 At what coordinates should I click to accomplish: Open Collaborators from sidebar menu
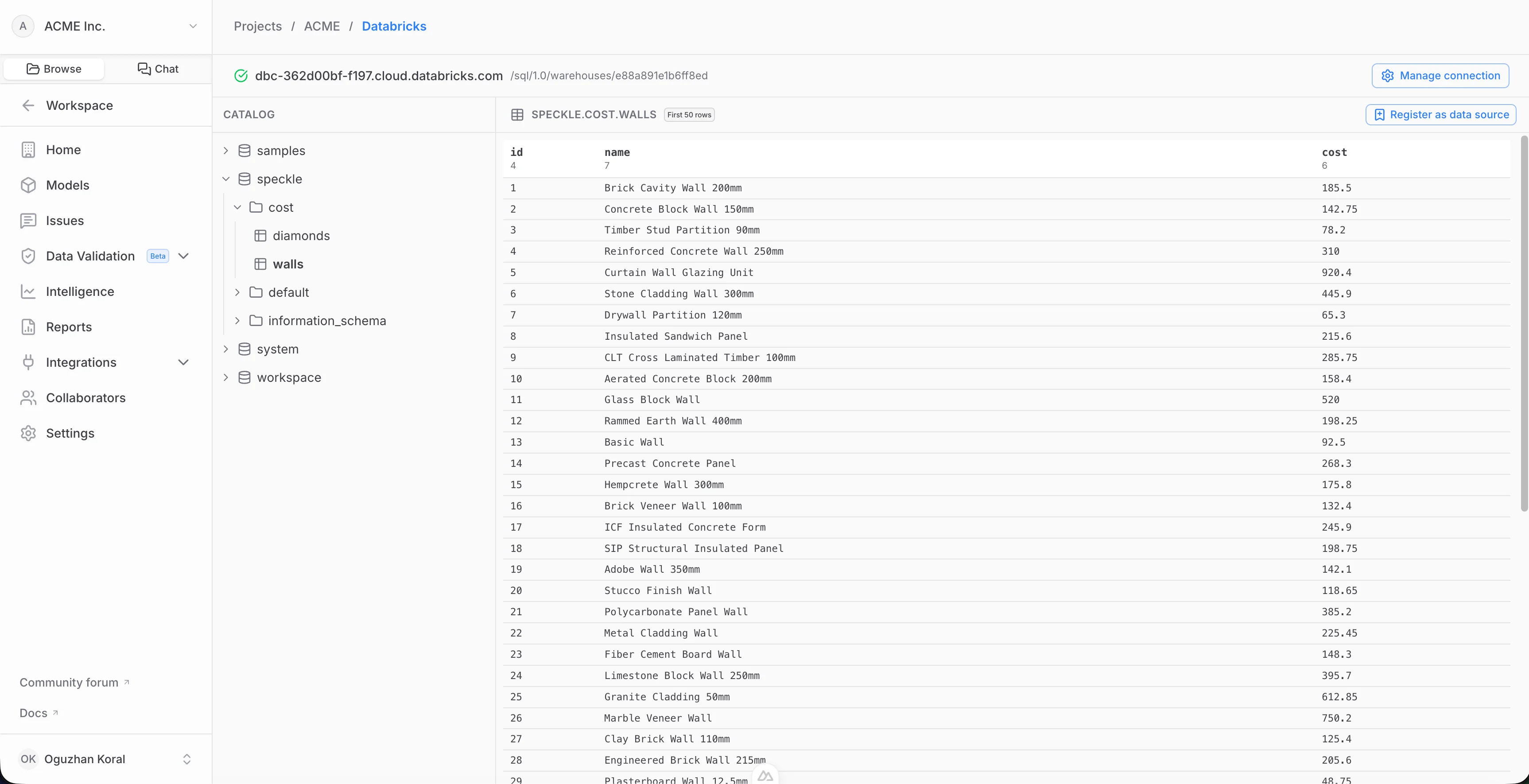pyautogui.click(x=86, y=398)
